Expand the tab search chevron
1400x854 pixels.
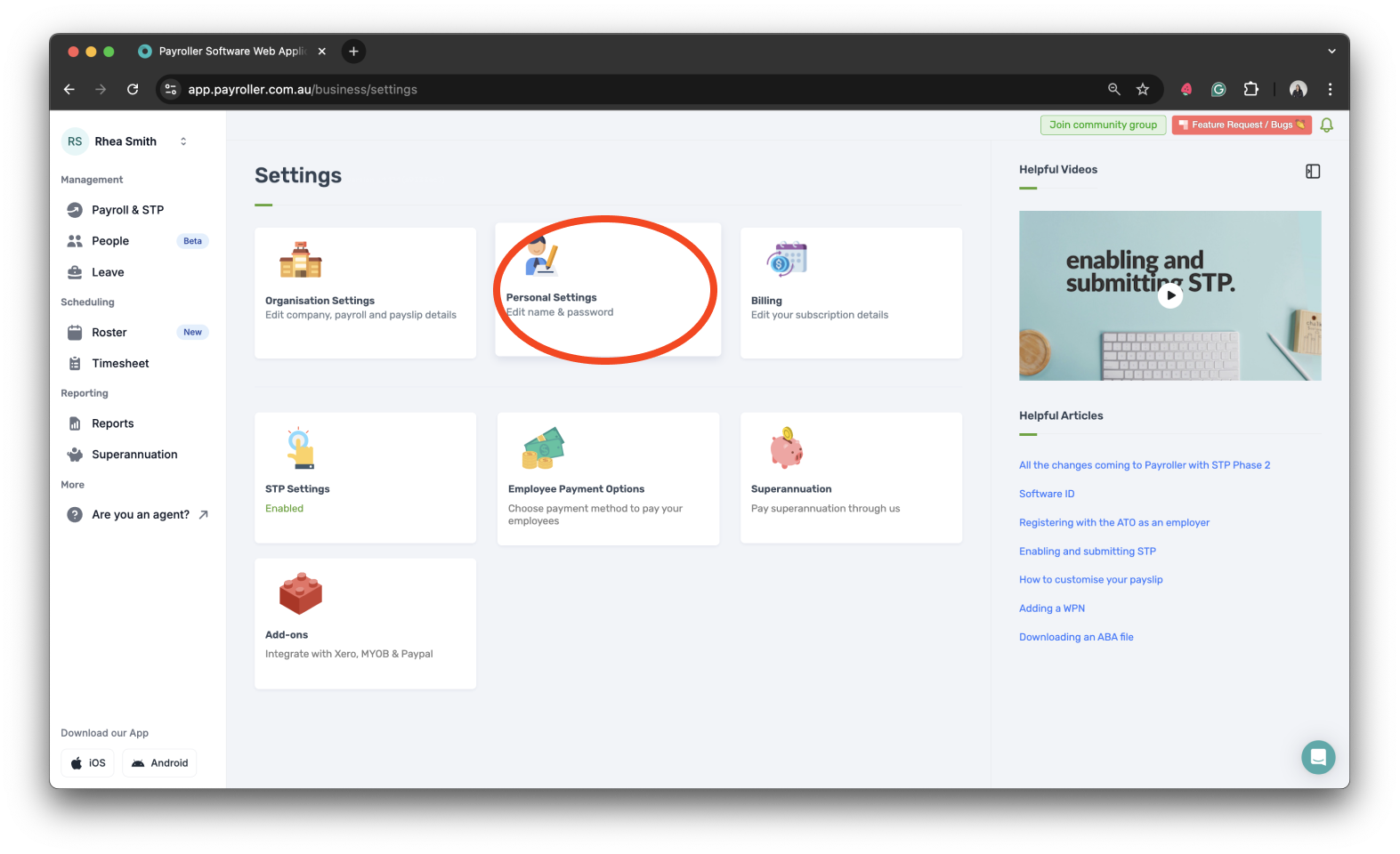click(x=1331, y=52)
